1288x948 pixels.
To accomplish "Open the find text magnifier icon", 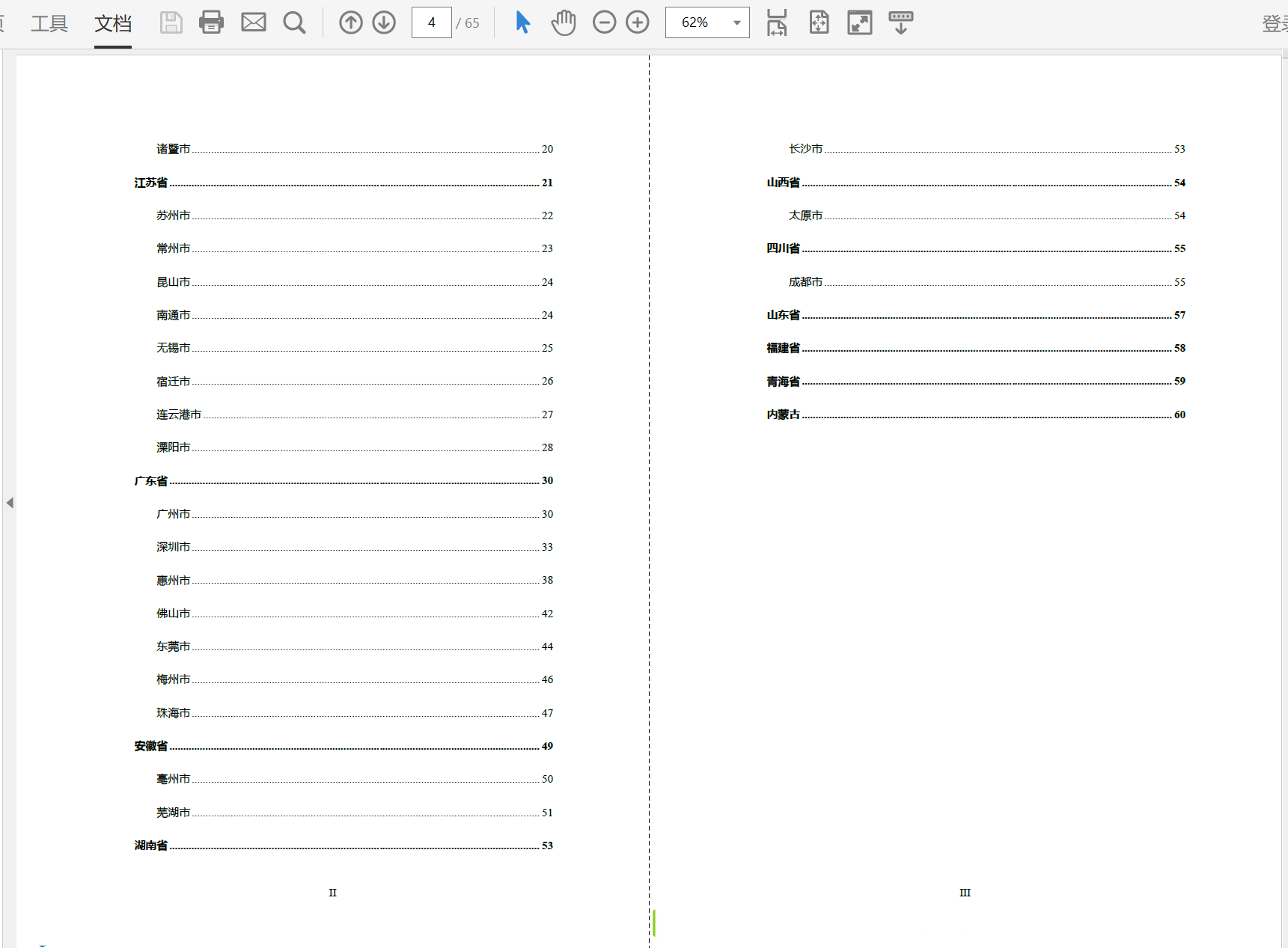I will [294, 22].
